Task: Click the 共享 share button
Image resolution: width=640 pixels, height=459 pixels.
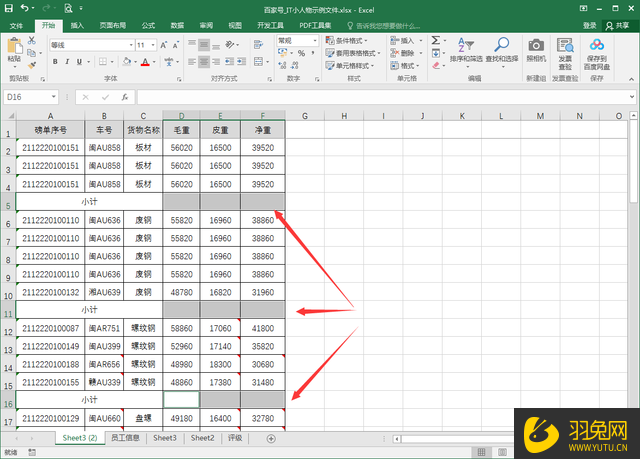Action: click(618, 26)
